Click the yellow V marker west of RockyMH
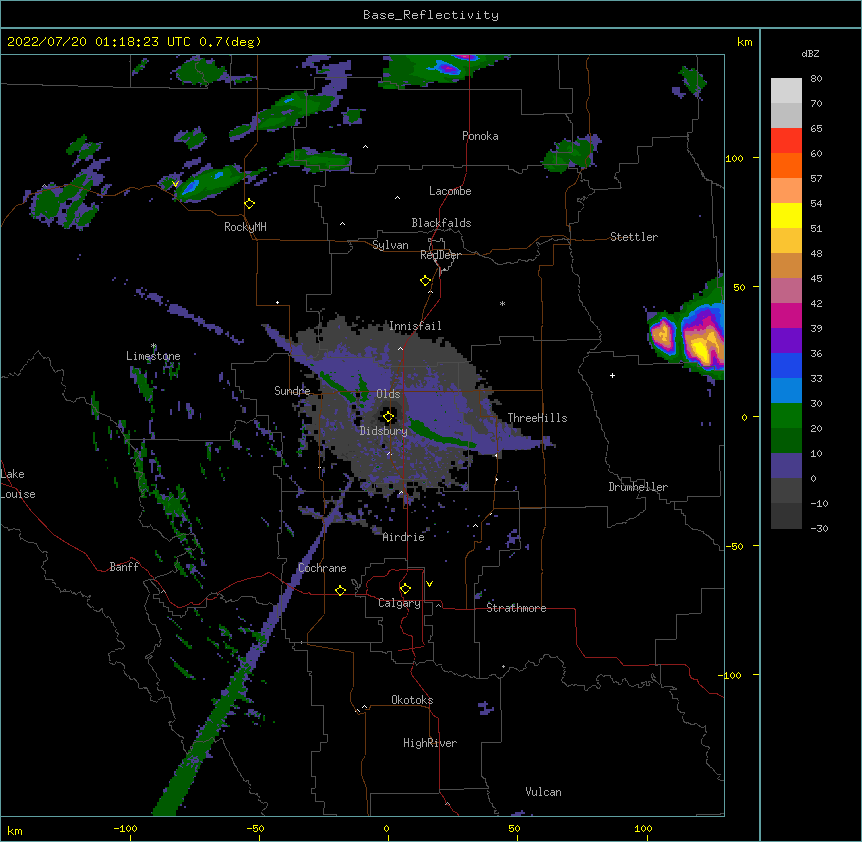The height and width of the screenshot is (842, 862). 175,184
